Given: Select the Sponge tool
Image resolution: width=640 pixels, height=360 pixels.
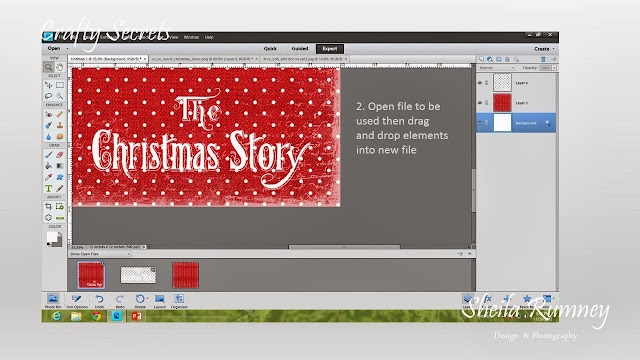Looking at the screenshot, I should pos(60,136).
